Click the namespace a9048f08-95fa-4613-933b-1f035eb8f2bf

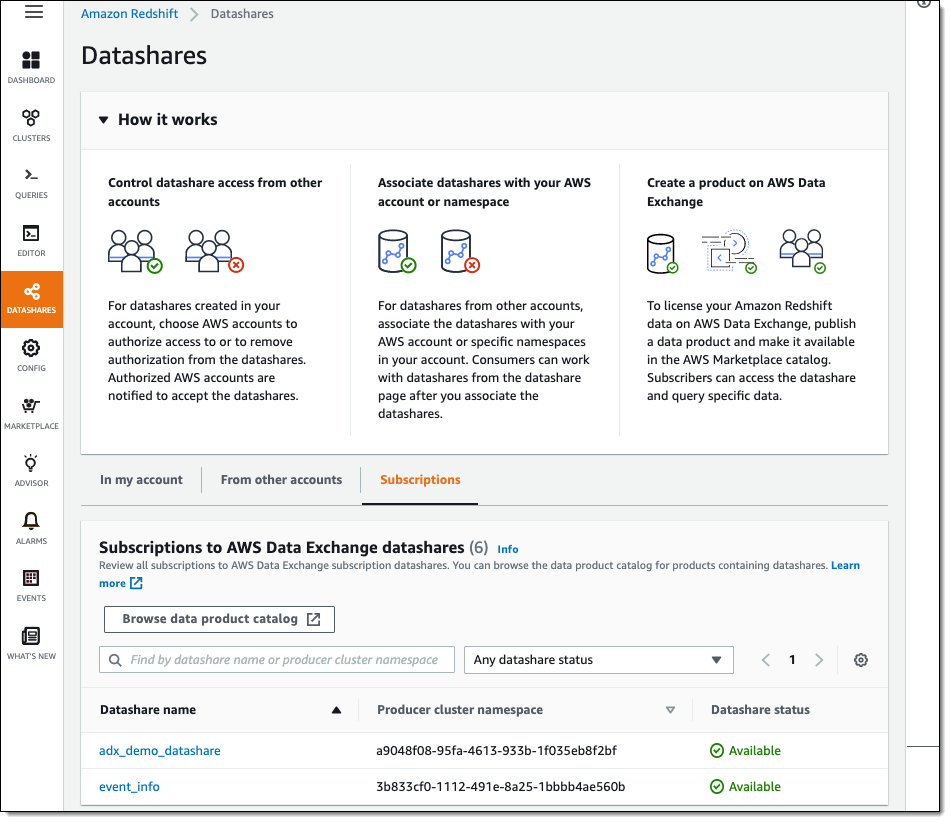[496, 751]
